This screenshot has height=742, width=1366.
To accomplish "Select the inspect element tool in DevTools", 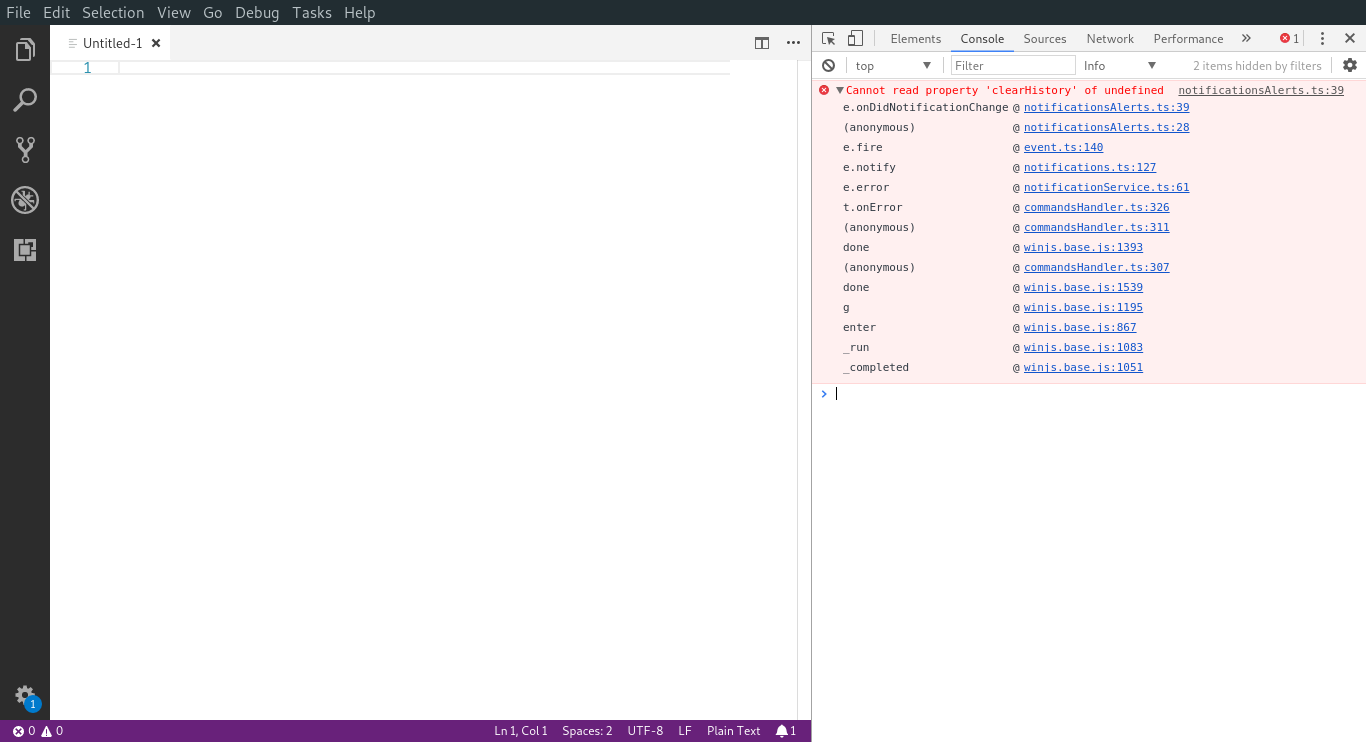I will click(828, 37).
